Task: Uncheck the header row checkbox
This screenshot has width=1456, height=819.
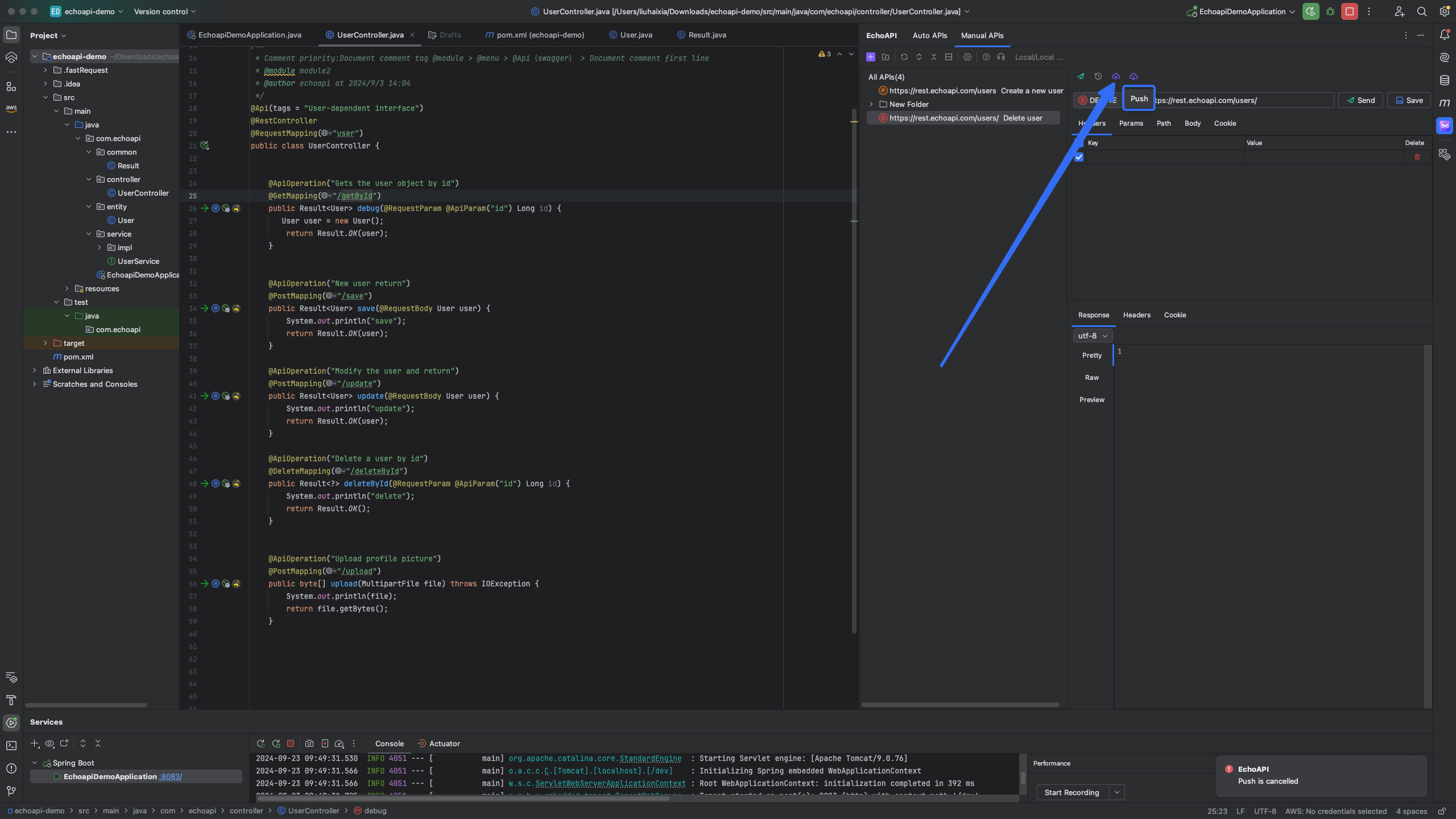Action: pos(1079,157)
